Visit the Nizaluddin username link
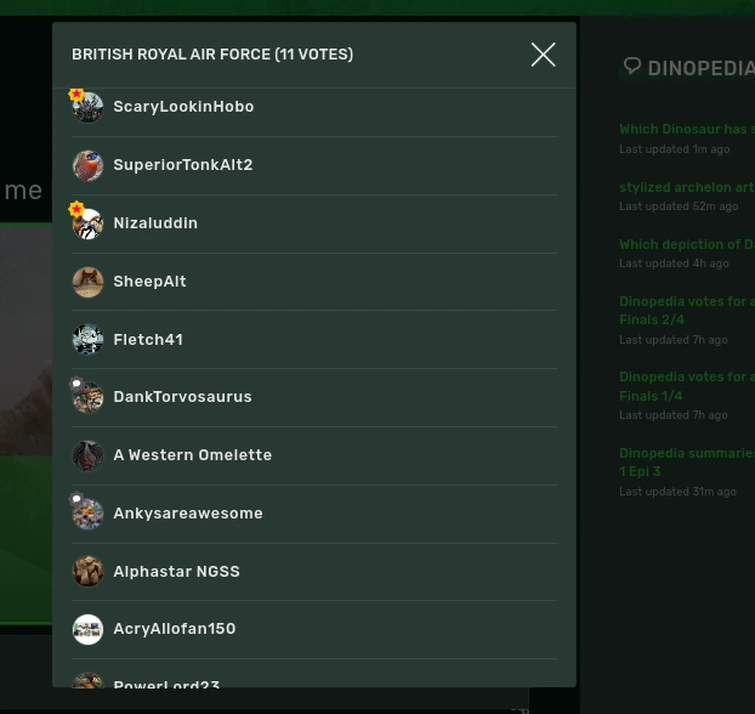This screenshot has width=755, height=714. 155,223
